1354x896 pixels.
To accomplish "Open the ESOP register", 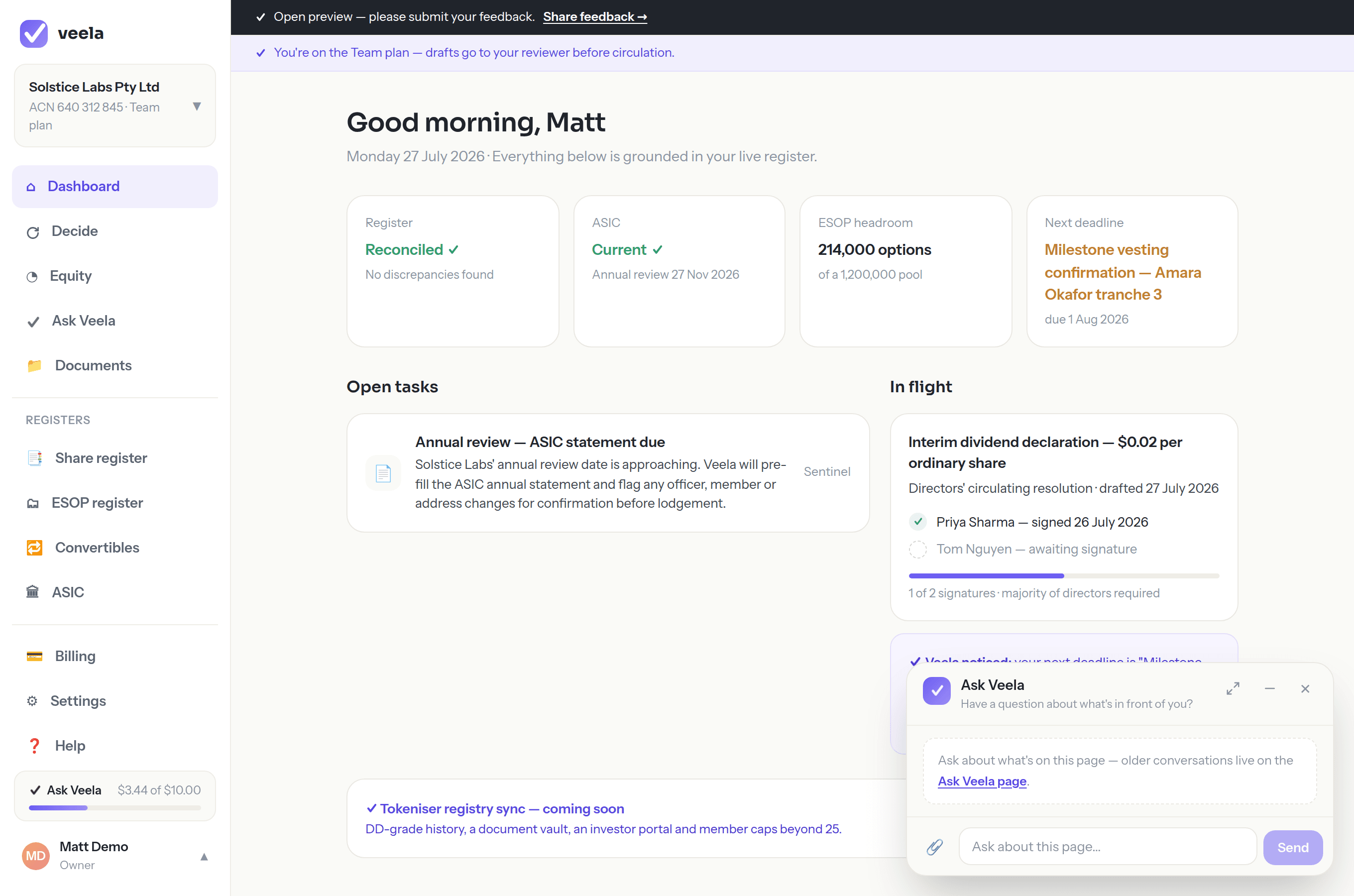I will 115,503.
